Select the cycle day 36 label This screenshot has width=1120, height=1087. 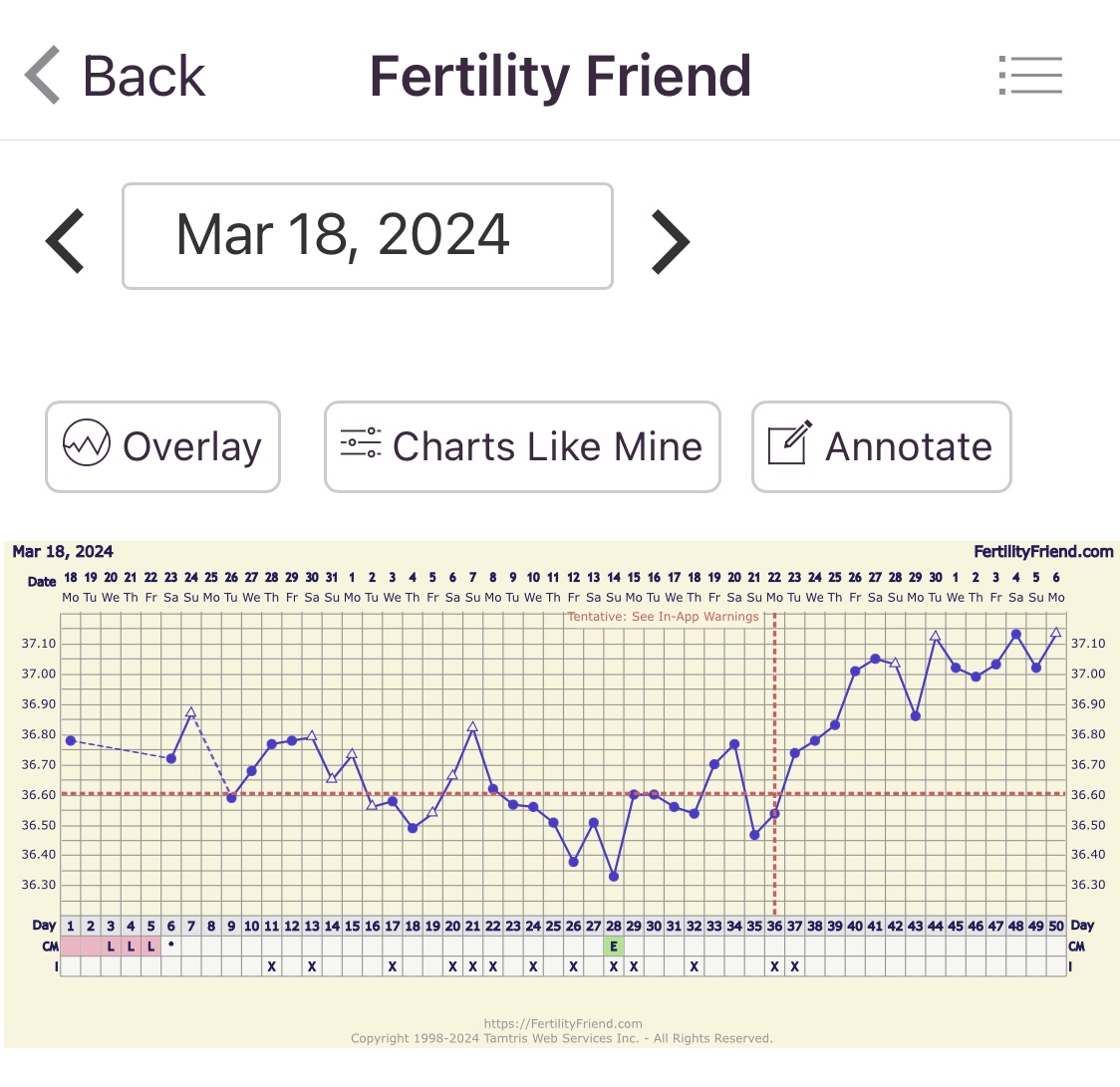coord(774,926)
